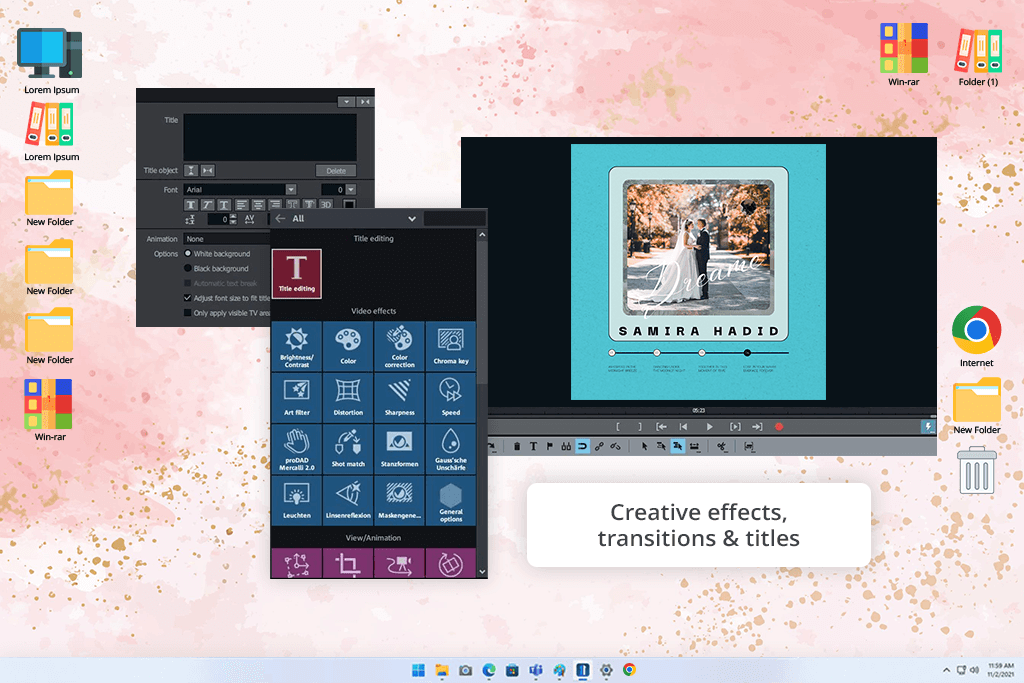This screenshot has height=683, width=1024.
Task: Open the text color swatch
Action: [349, 205]
